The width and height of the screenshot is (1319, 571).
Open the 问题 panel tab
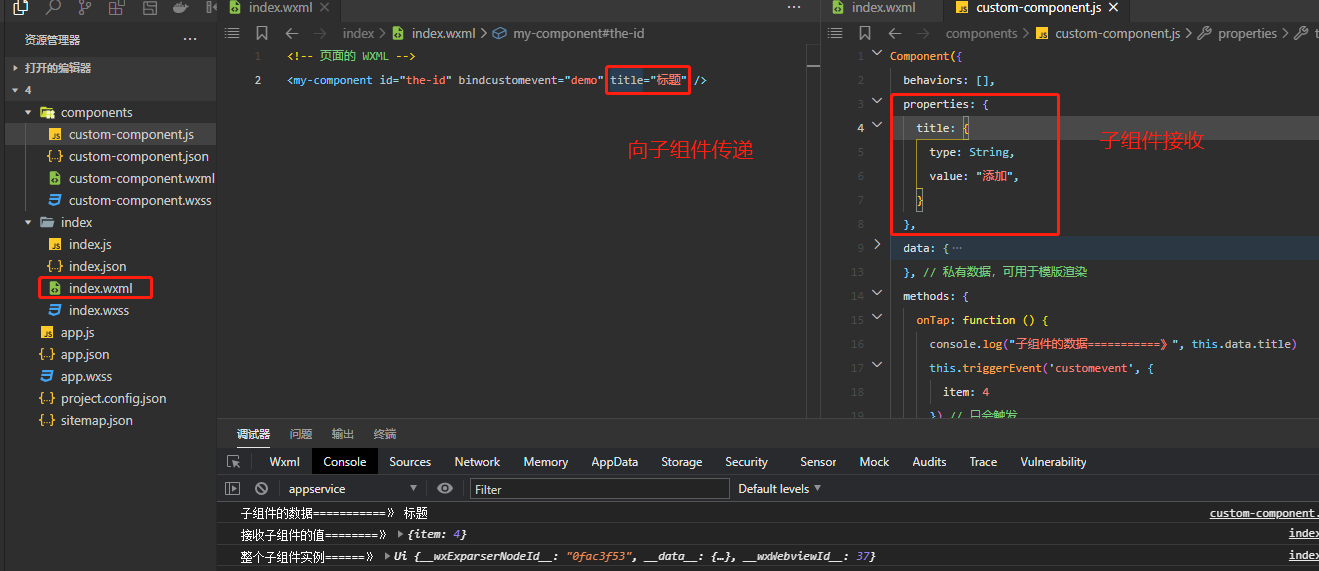(301, 434)
